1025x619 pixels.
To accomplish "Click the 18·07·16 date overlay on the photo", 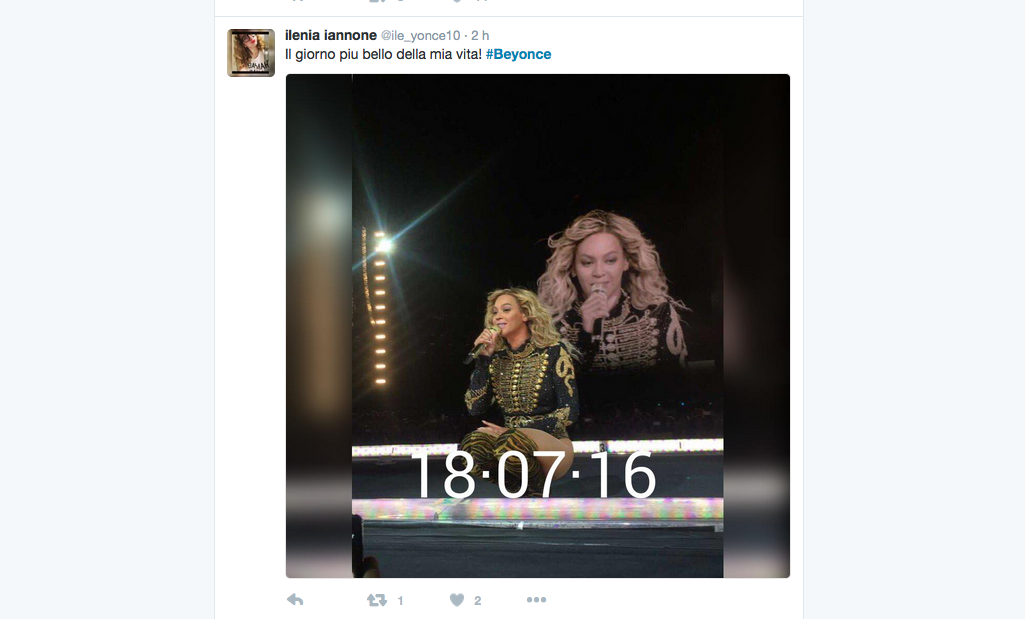I will tap(533, 475).
